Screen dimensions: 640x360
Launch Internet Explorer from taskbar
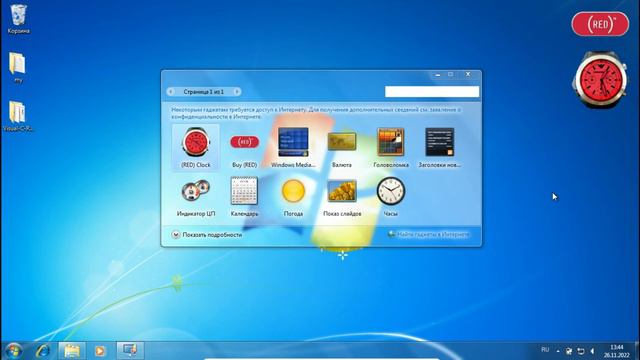pyautogui.click(x=43, y=351)
